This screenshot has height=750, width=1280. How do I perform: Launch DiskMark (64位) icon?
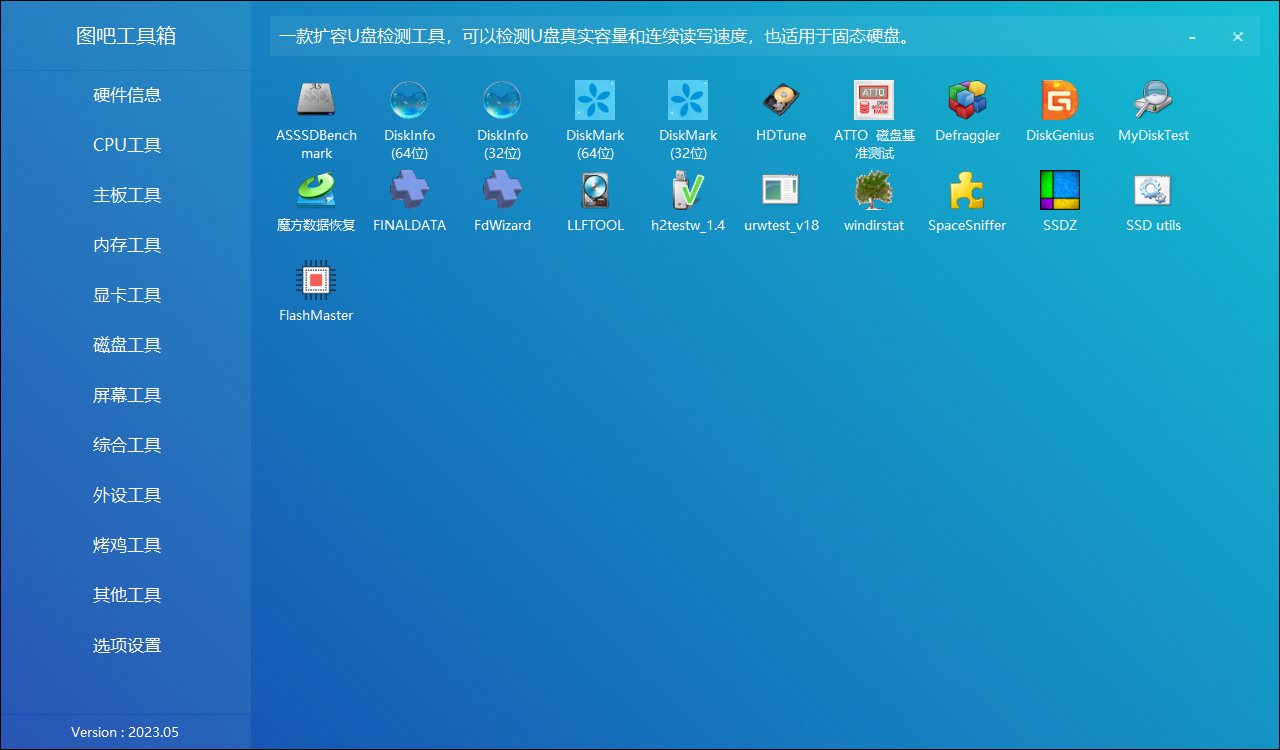tap(595, 100)
